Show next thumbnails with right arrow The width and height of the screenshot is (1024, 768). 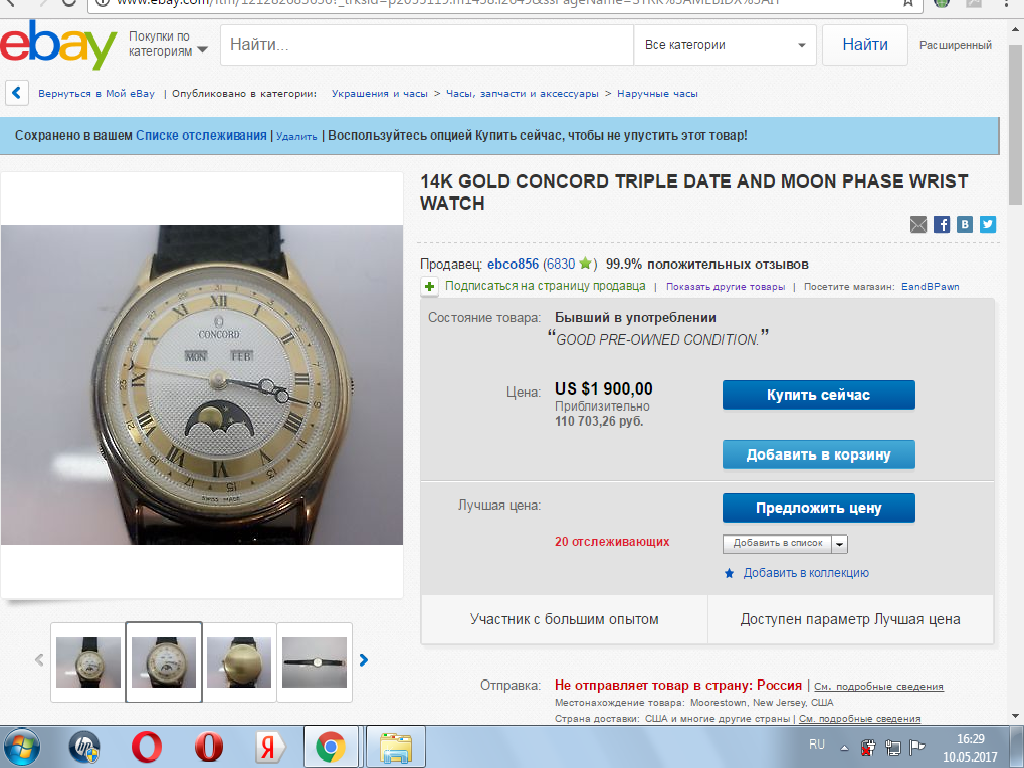pos(364,660)
